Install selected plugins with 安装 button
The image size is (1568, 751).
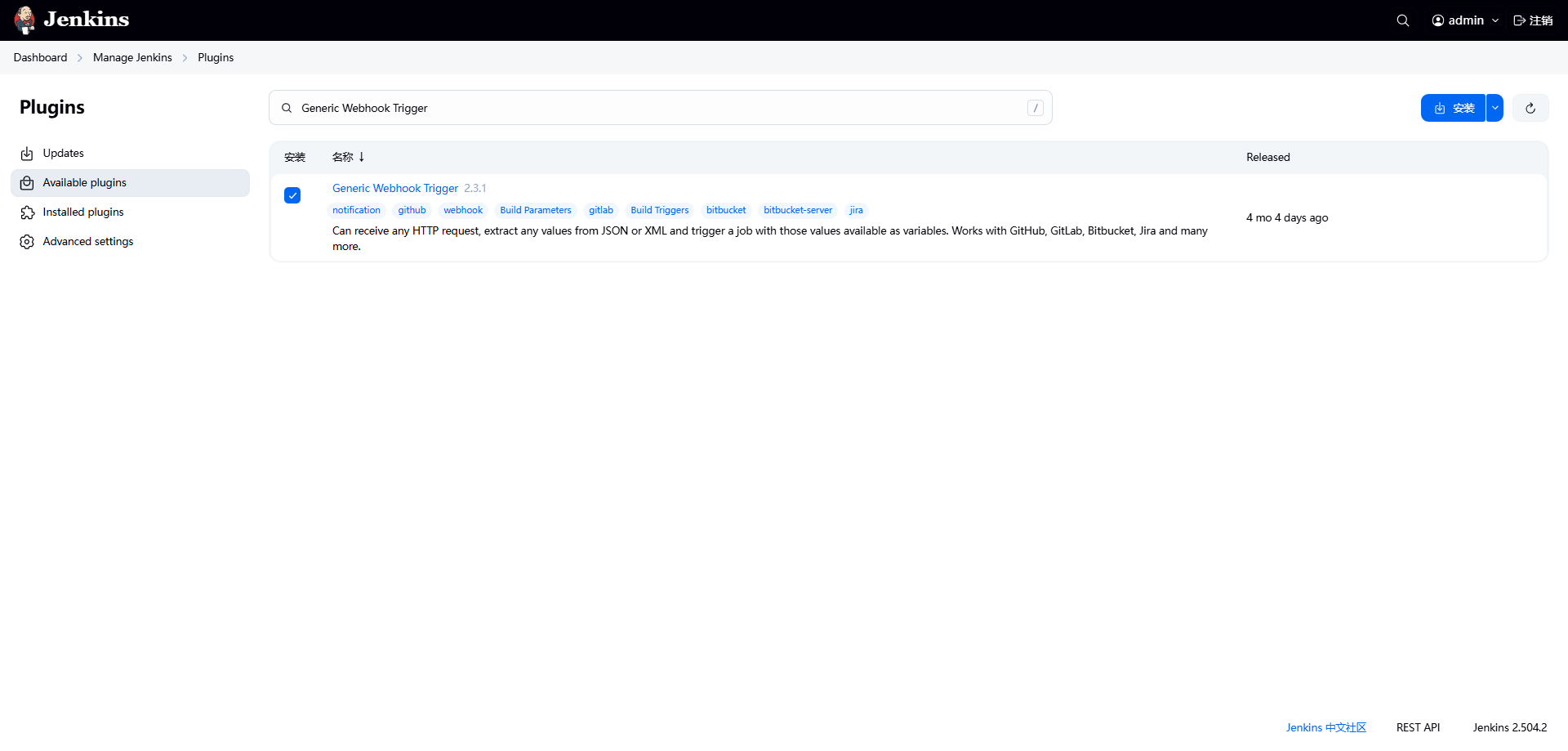[1453, 108]
